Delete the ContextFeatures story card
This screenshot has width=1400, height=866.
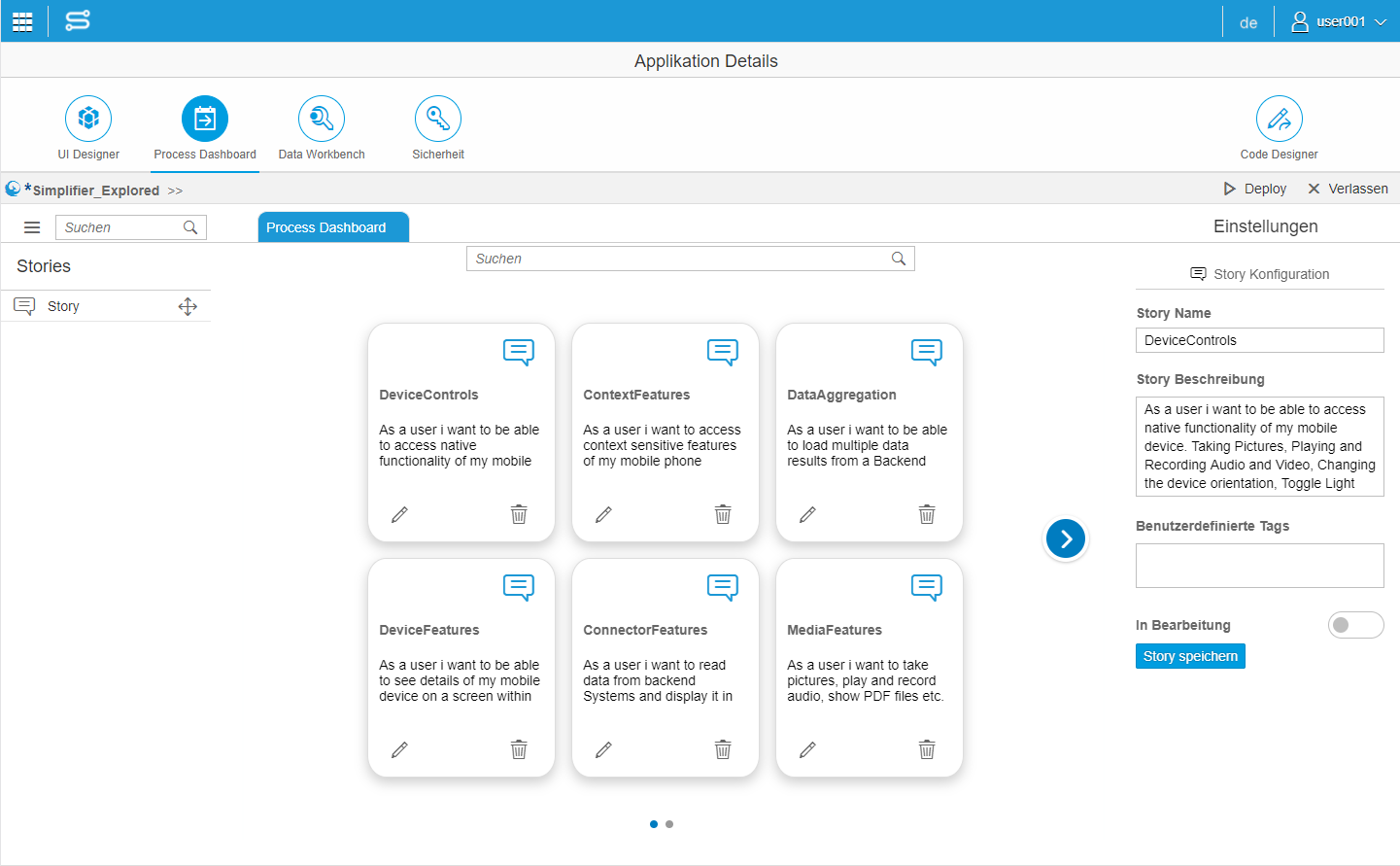(x=723, y=514)
